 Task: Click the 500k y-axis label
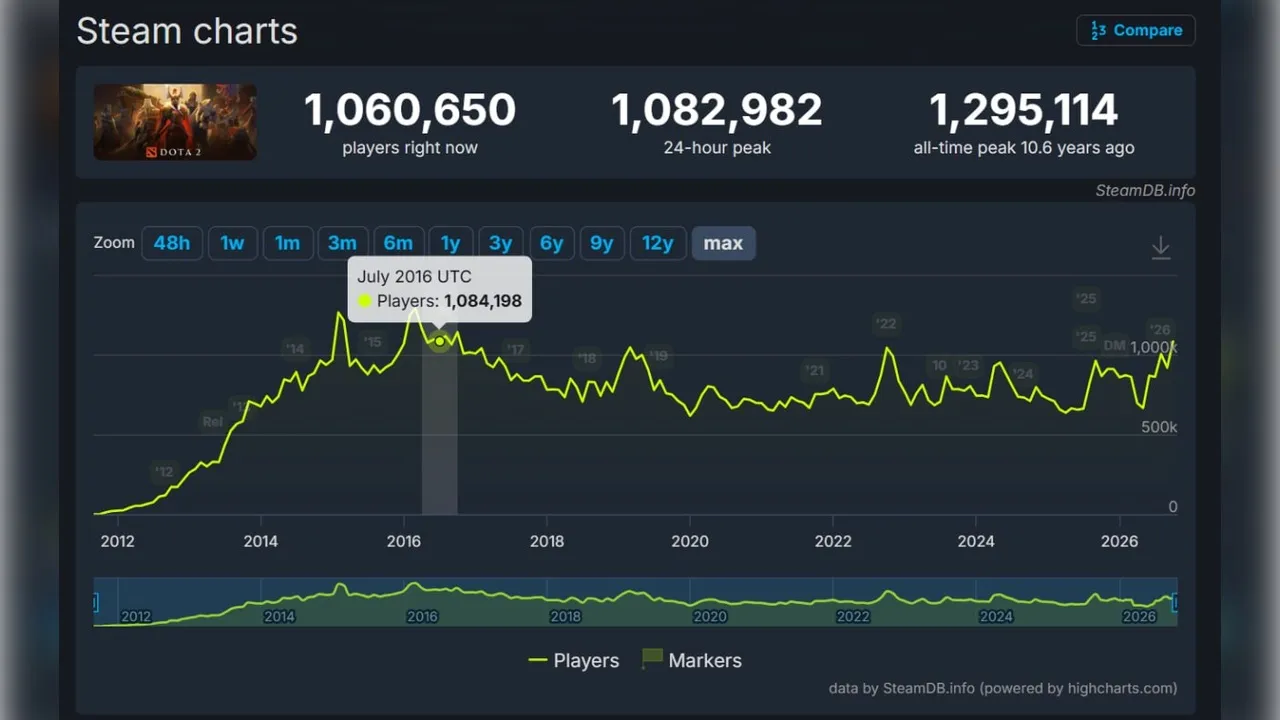coord(1159,427)
